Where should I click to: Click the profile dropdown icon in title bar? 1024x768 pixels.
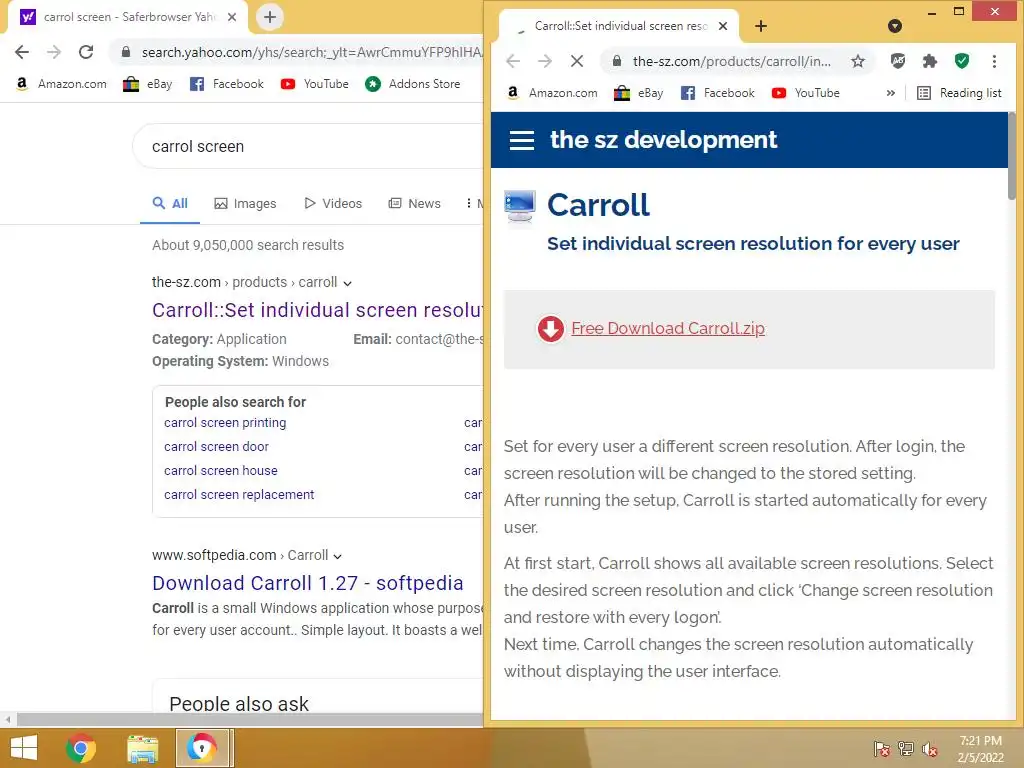pyautogui.click(x=895, y=26)
